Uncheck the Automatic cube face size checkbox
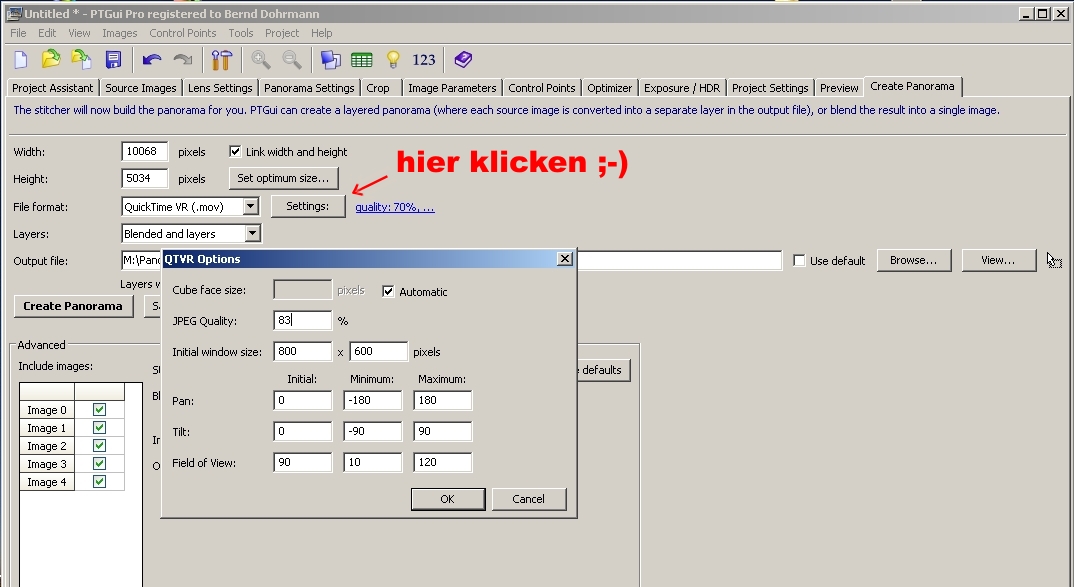Viewport: 1074px width, 587px height. [389, 292]
